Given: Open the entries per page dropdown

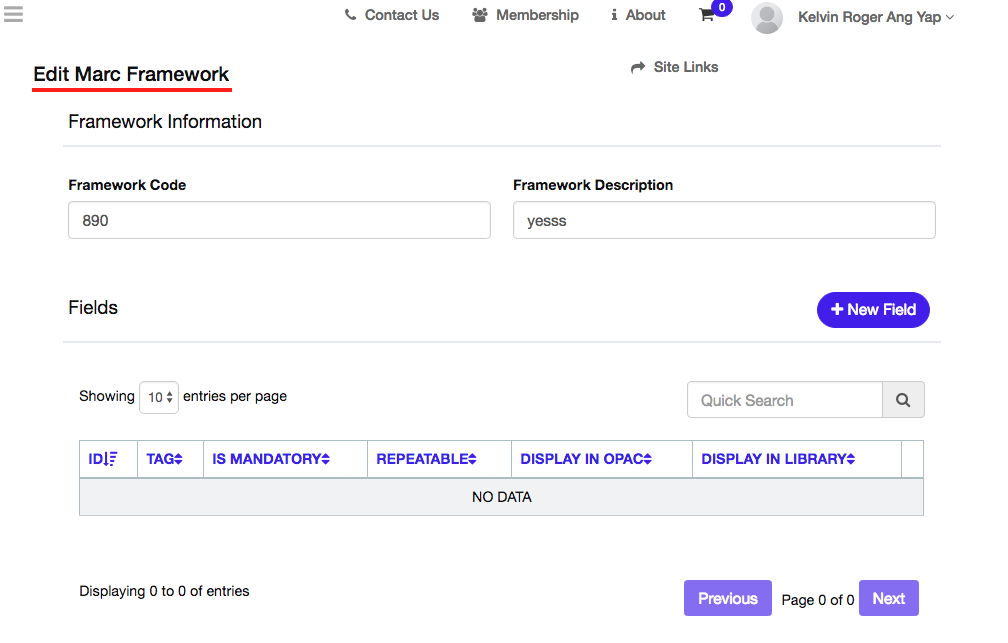Looking at the screenshot, I should coord(159,397).
